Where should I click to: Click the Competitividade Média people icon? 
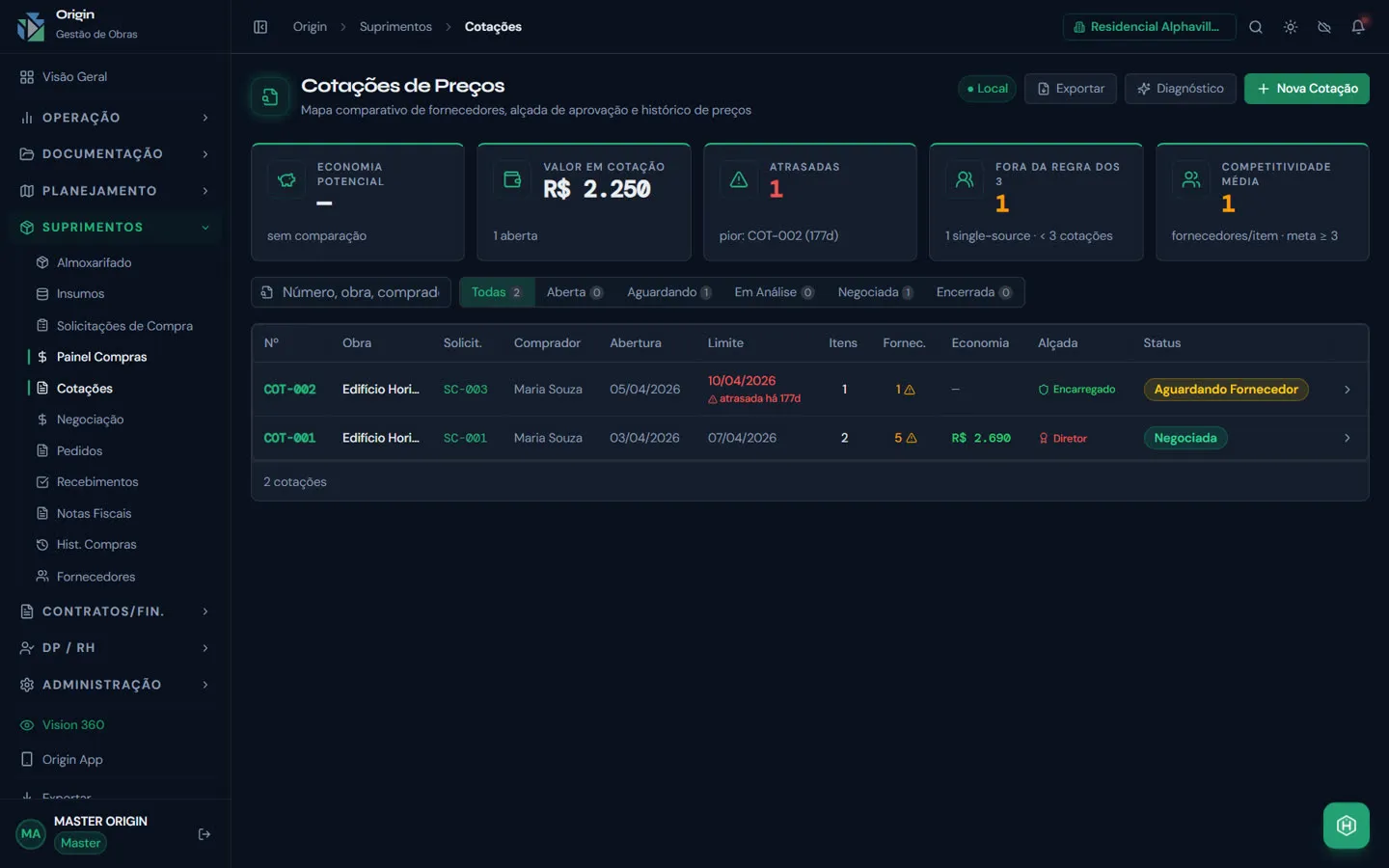point(1191,179)
